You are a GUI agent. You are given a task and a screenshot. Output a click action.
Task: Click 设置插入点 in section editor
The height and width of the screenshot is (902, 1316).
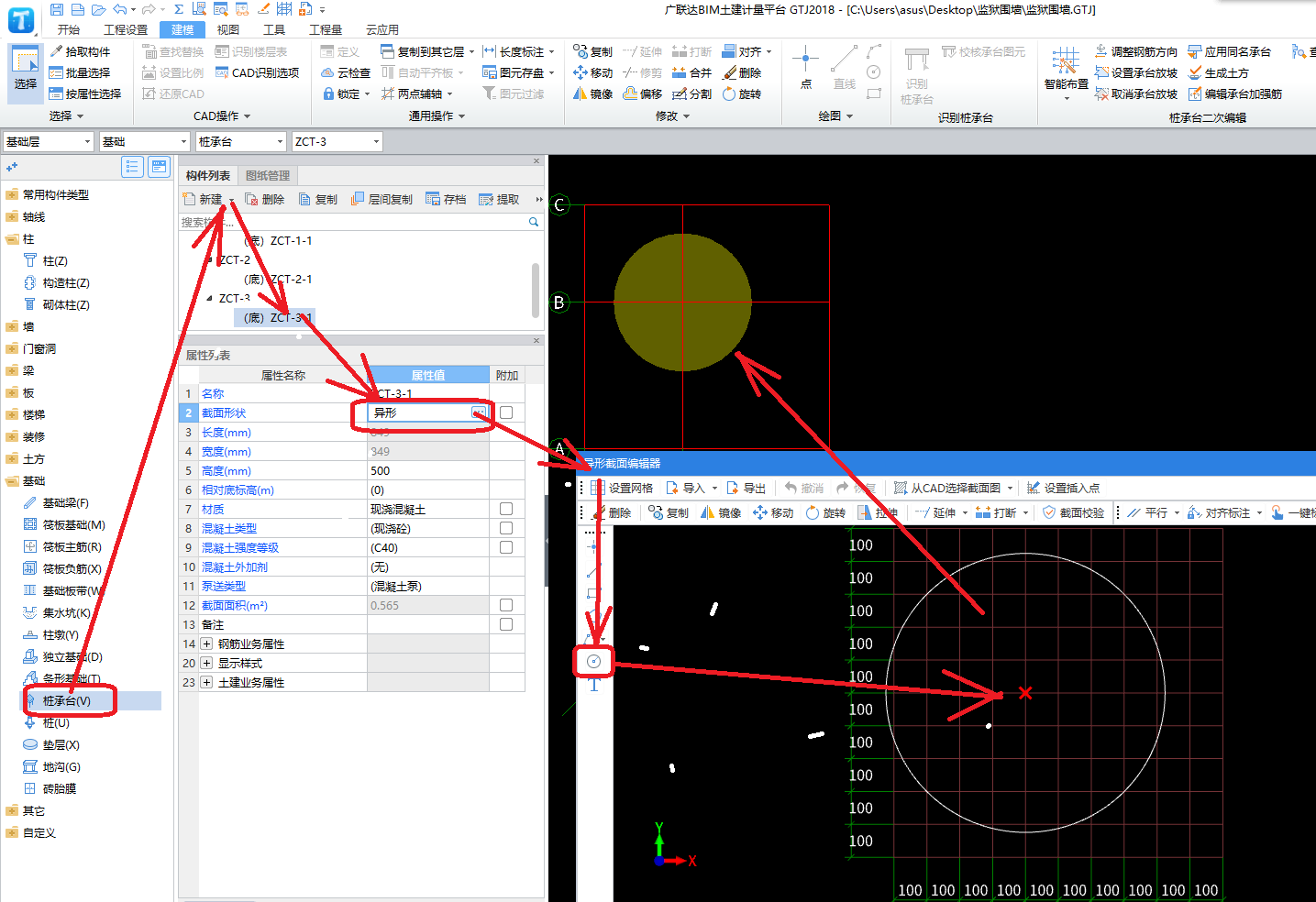(1063, 488)
